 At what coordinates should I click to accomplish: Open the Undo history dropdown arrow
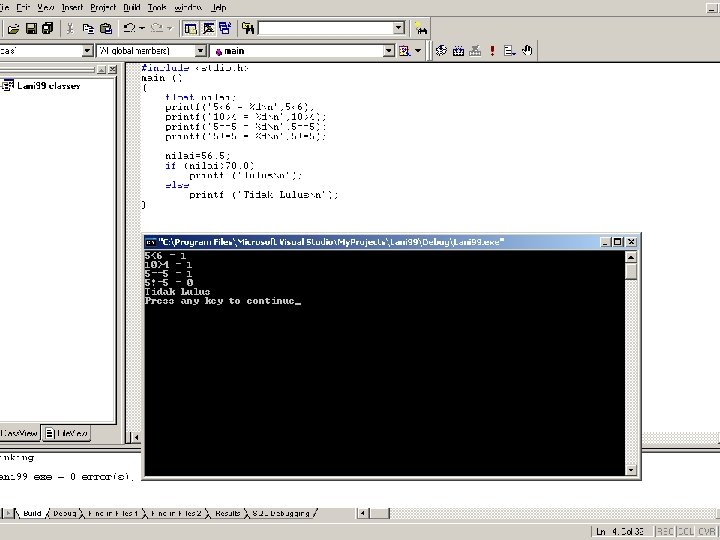[x=142, y=28]
